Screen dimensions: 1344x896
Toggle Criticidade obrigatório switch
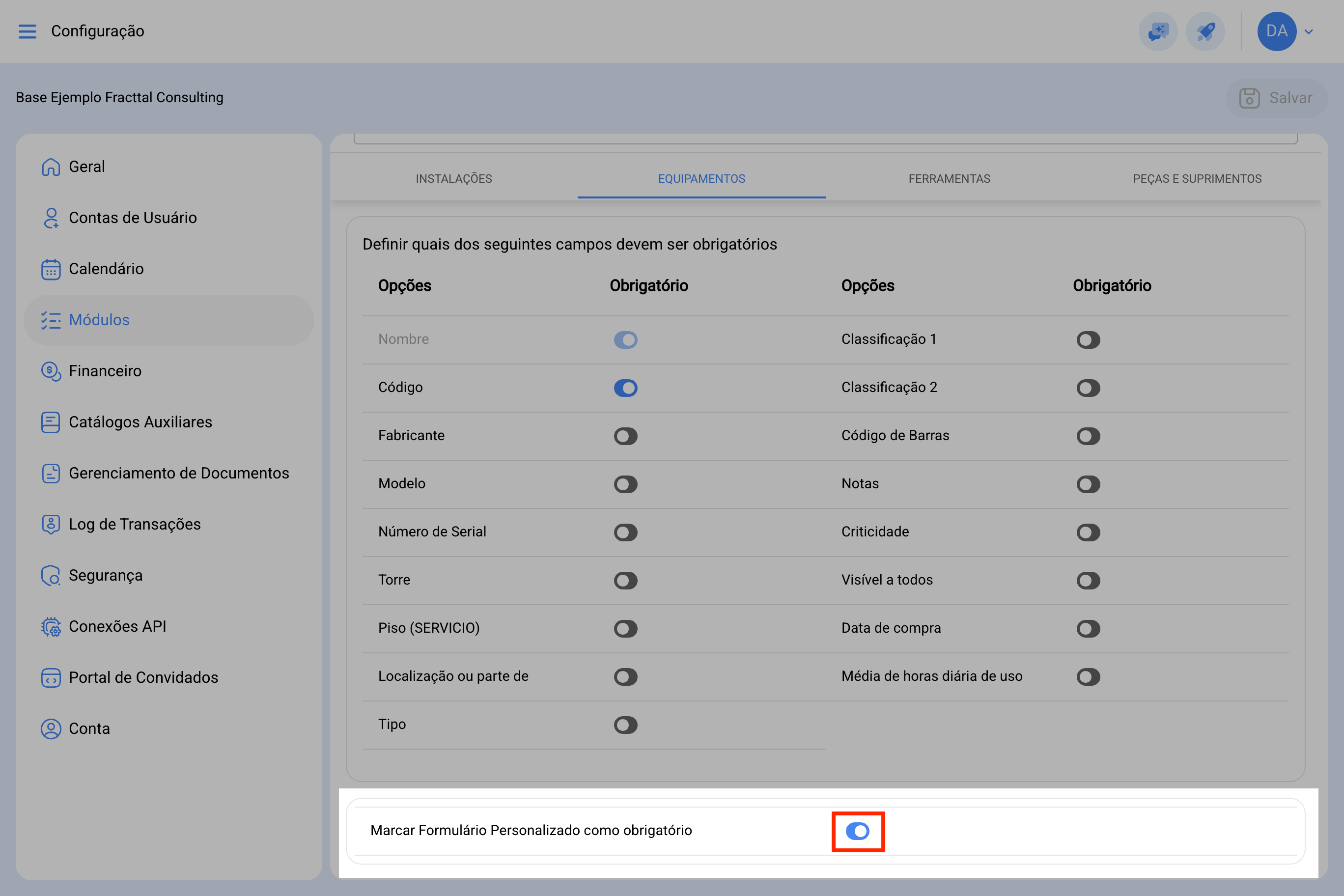[1089, 532]
